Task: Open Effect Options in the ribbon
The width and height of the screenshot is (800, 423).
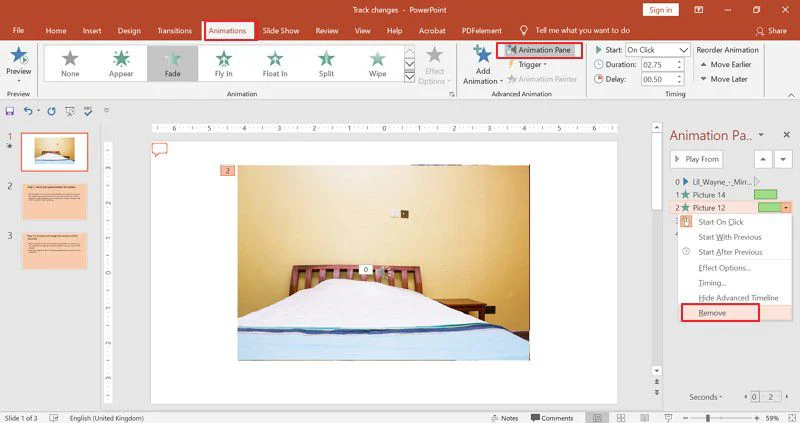Action: [x=435, y=66]
